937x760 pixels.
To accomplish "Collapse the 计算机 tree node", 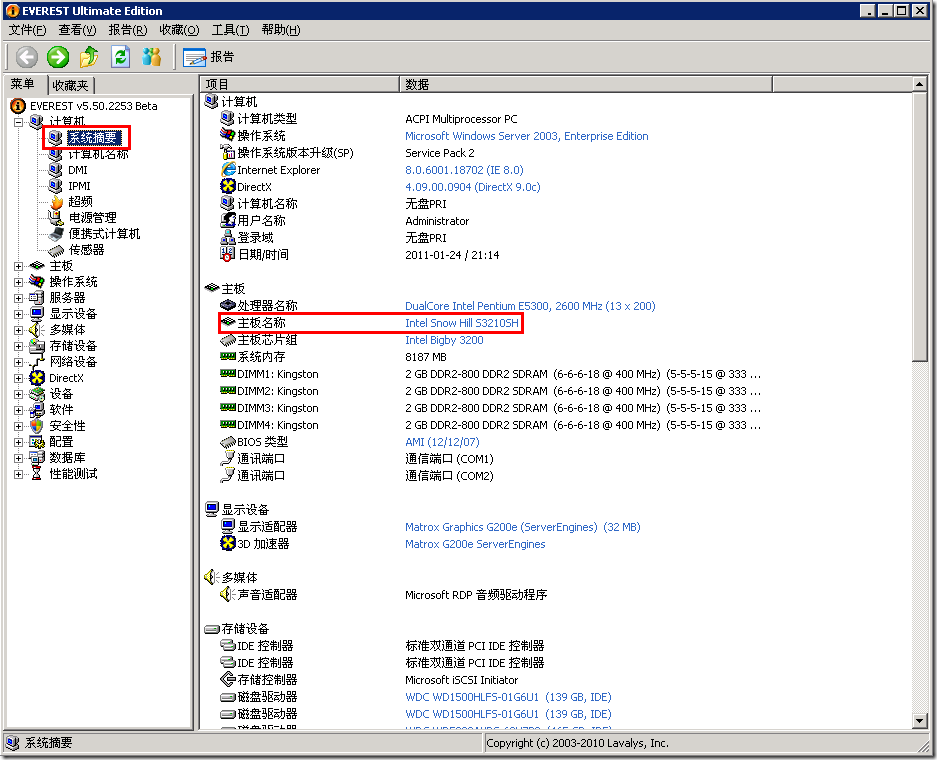I will [x=19, y=122].
